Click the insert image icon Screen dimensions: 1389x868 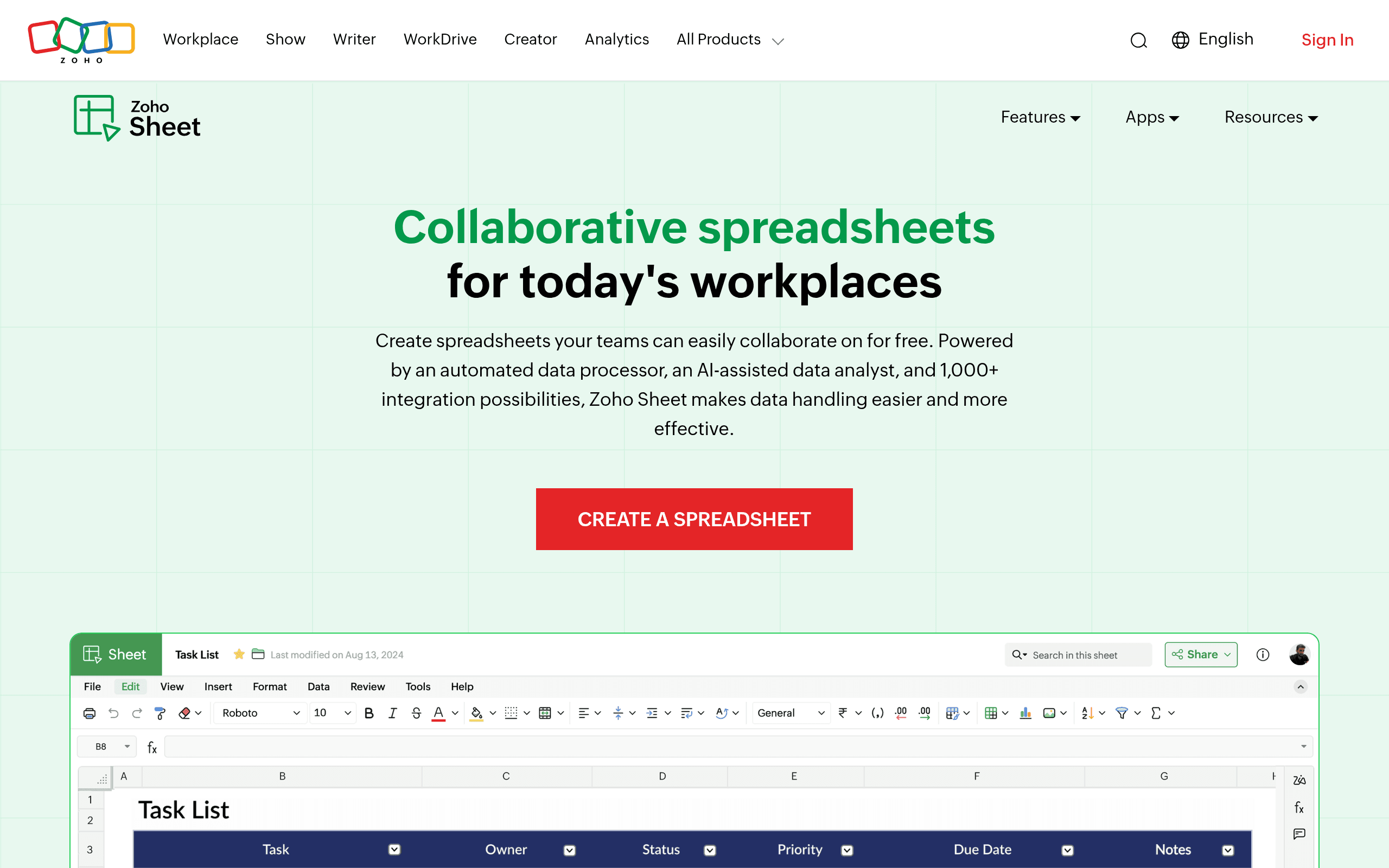click(1049, 713)
